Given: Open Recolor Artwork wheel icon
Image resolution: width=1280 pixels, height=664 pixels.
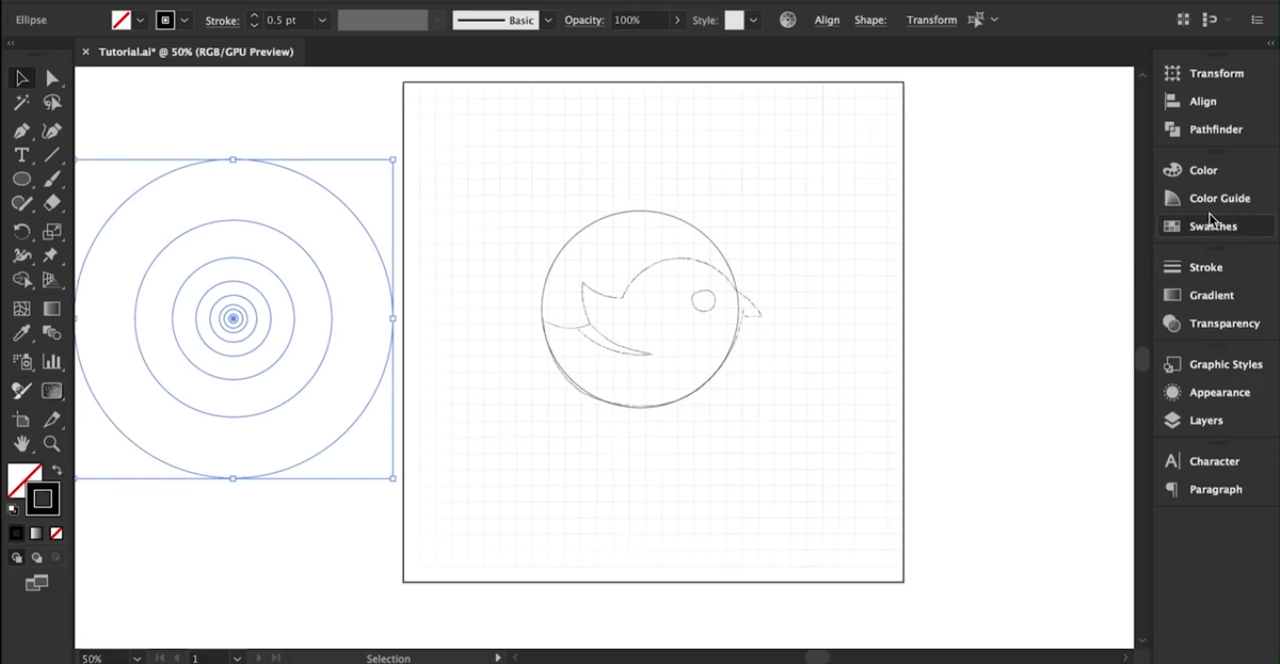Looking at the screenshot, I should pyautogui.click(x=788, y=20).
